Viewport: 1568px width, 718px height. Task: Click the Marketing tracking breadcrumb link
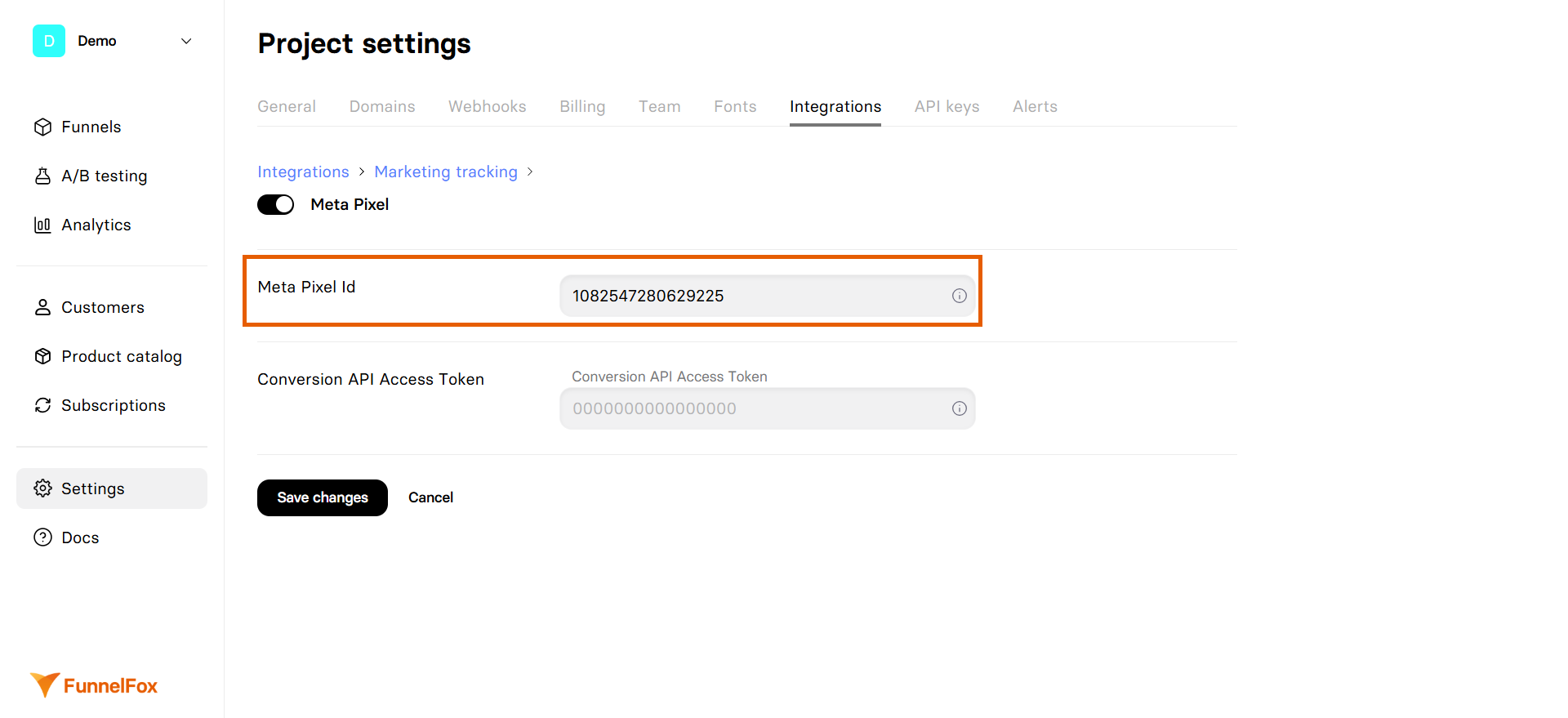point(446,172)
